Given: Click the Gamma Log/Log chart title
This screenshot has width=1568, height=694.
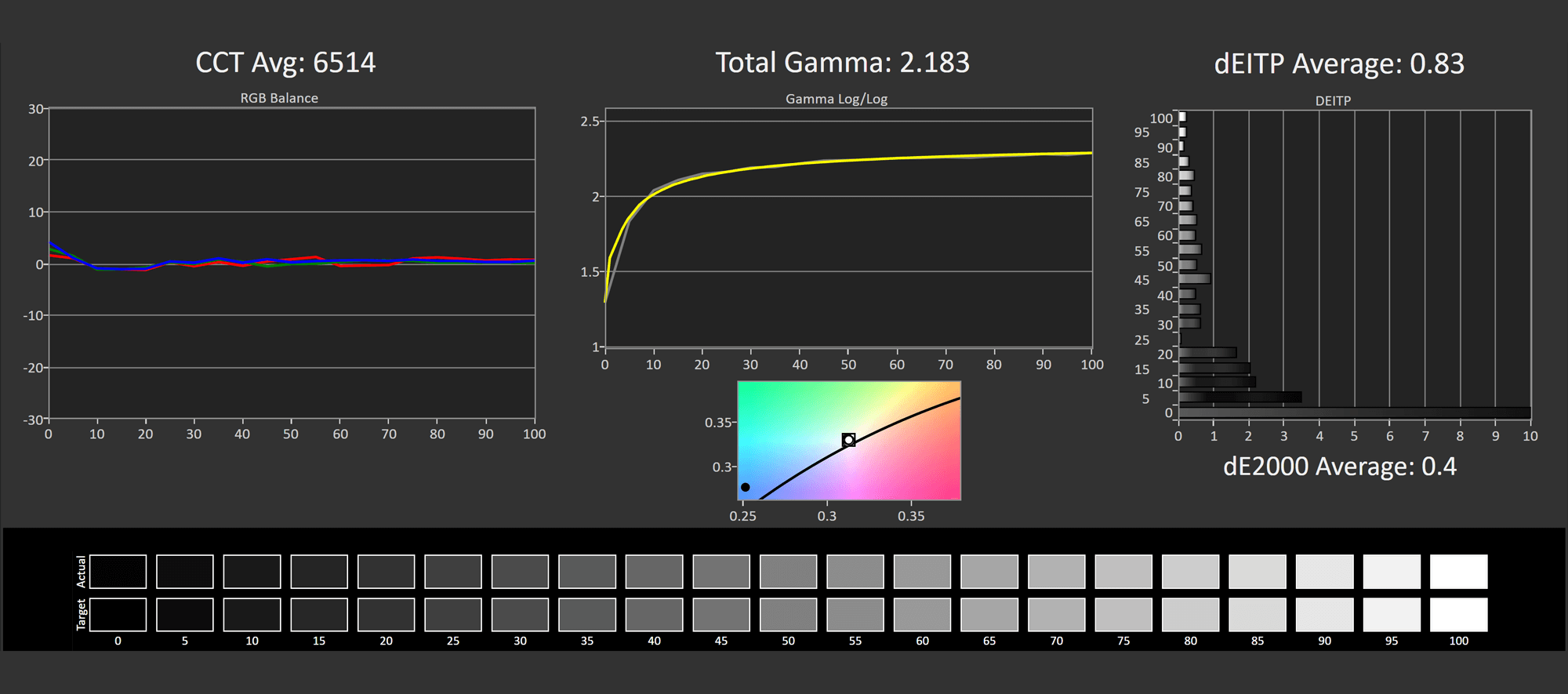Looking at the screenshot, I should (837, 99).
